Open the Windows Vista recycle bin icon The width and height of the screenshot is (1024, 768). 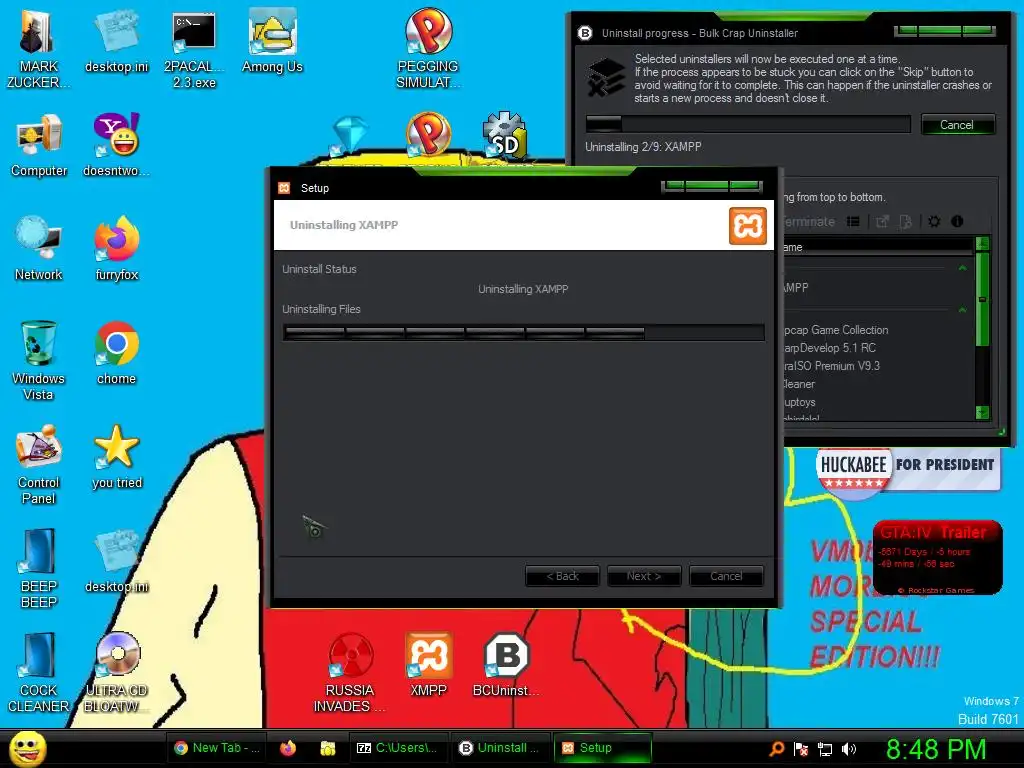[38, 360]
